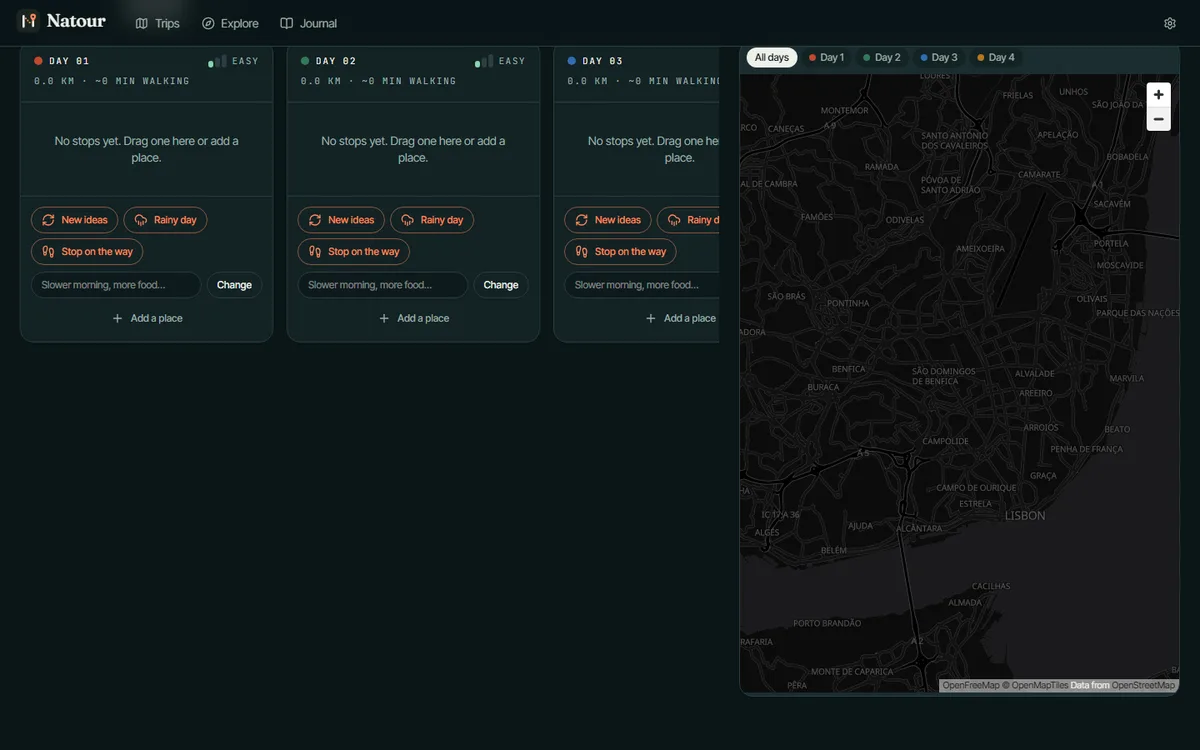Open the Trips page

point(157,23)
